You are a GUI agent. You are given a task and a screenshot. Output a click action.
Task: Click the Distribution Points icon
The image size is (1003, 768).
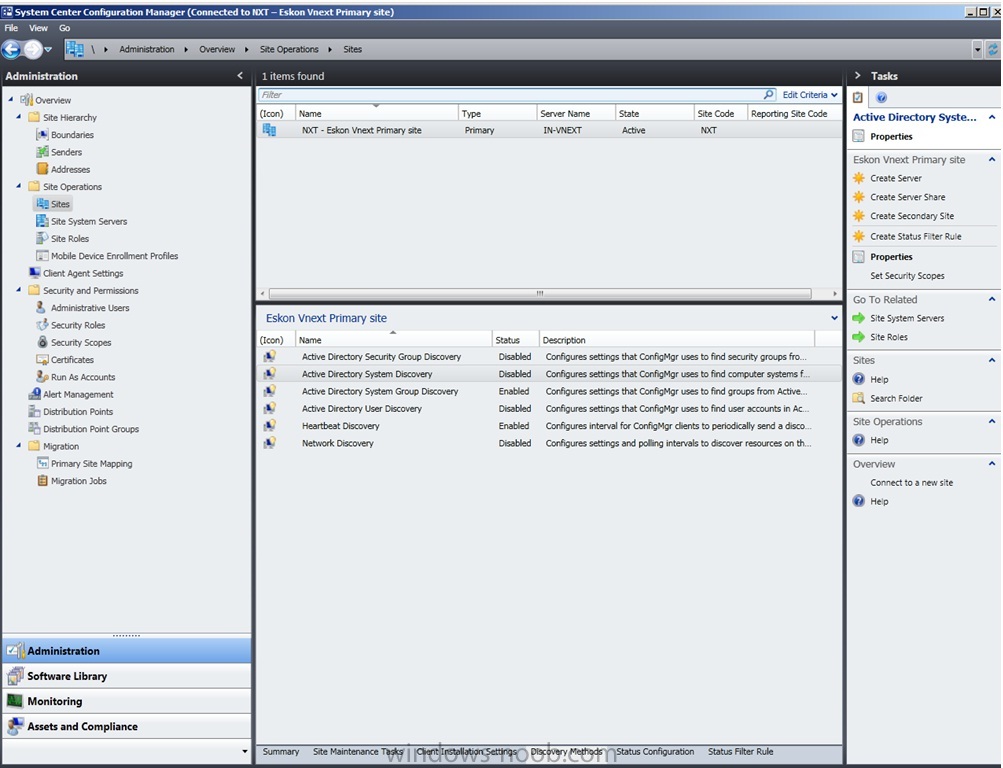35,411
